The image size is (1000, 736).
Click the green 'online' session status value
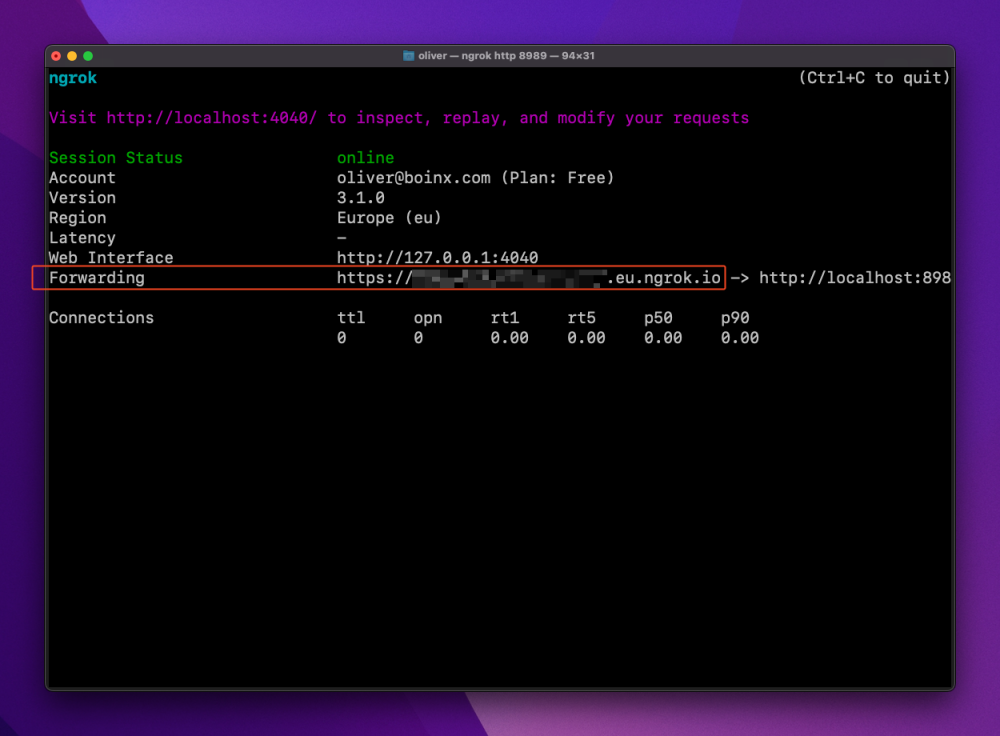click(x=365, y=158)
